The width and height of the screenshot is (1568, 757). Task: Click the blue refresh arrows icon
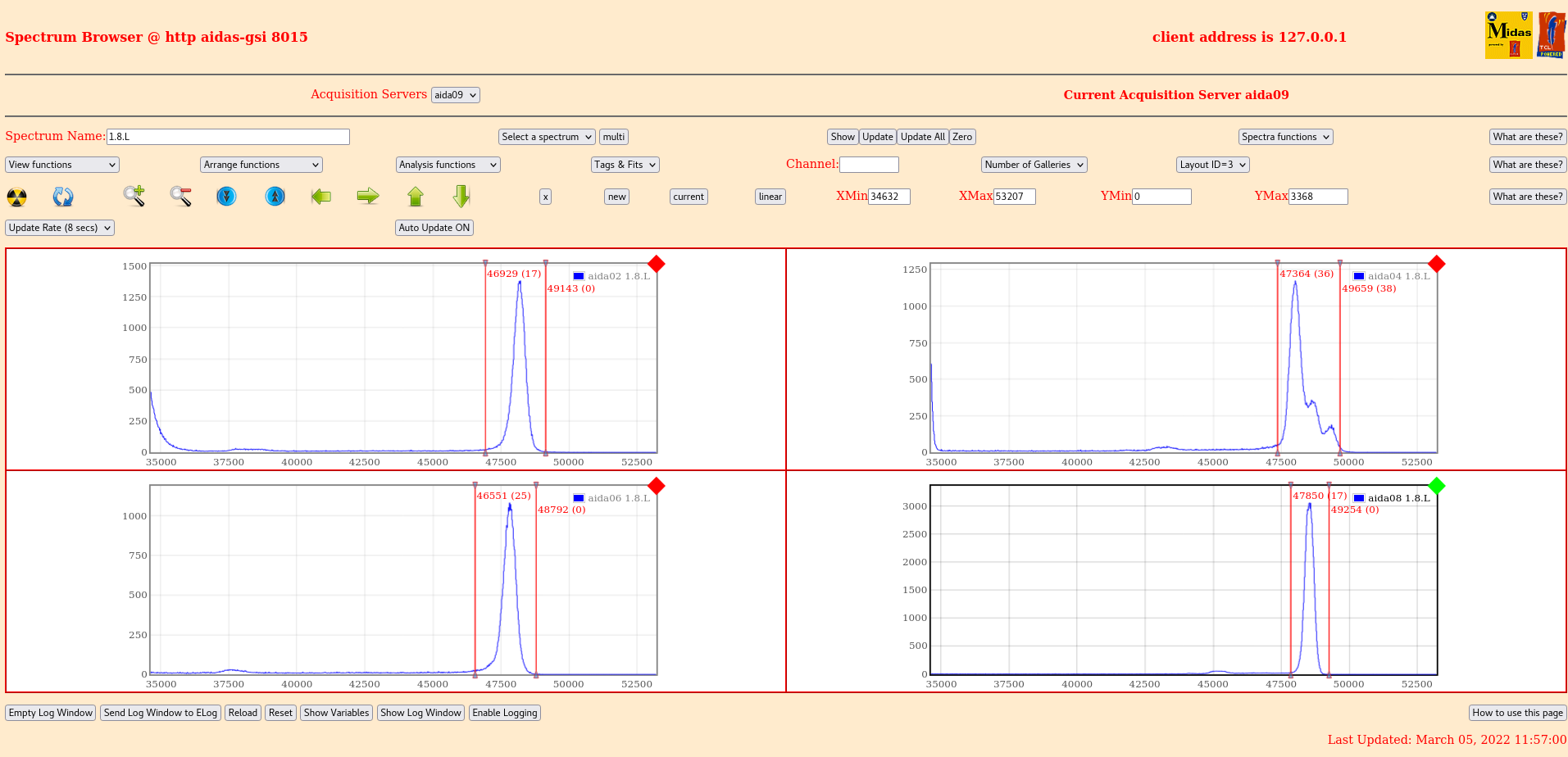coord(63,197)
